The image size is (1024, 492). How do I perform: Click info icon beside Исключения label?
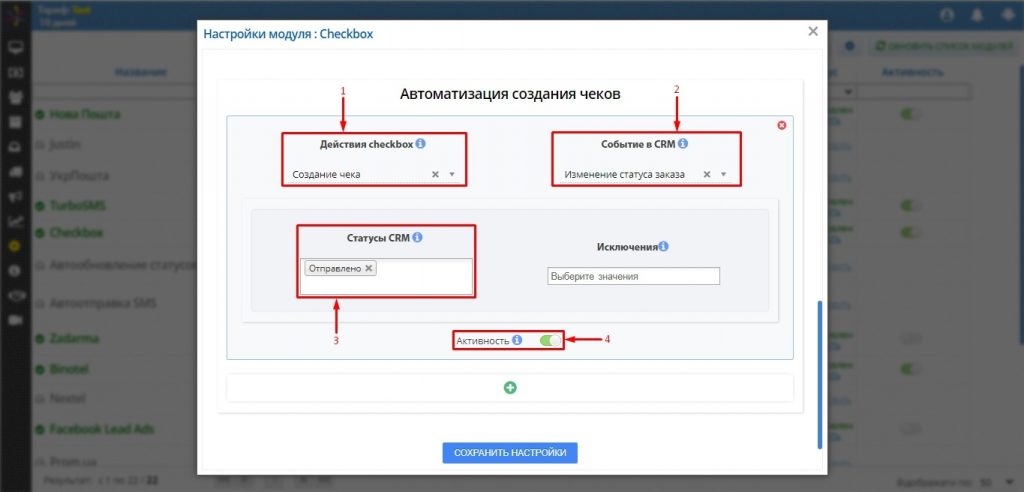click(x=663, y=246)
